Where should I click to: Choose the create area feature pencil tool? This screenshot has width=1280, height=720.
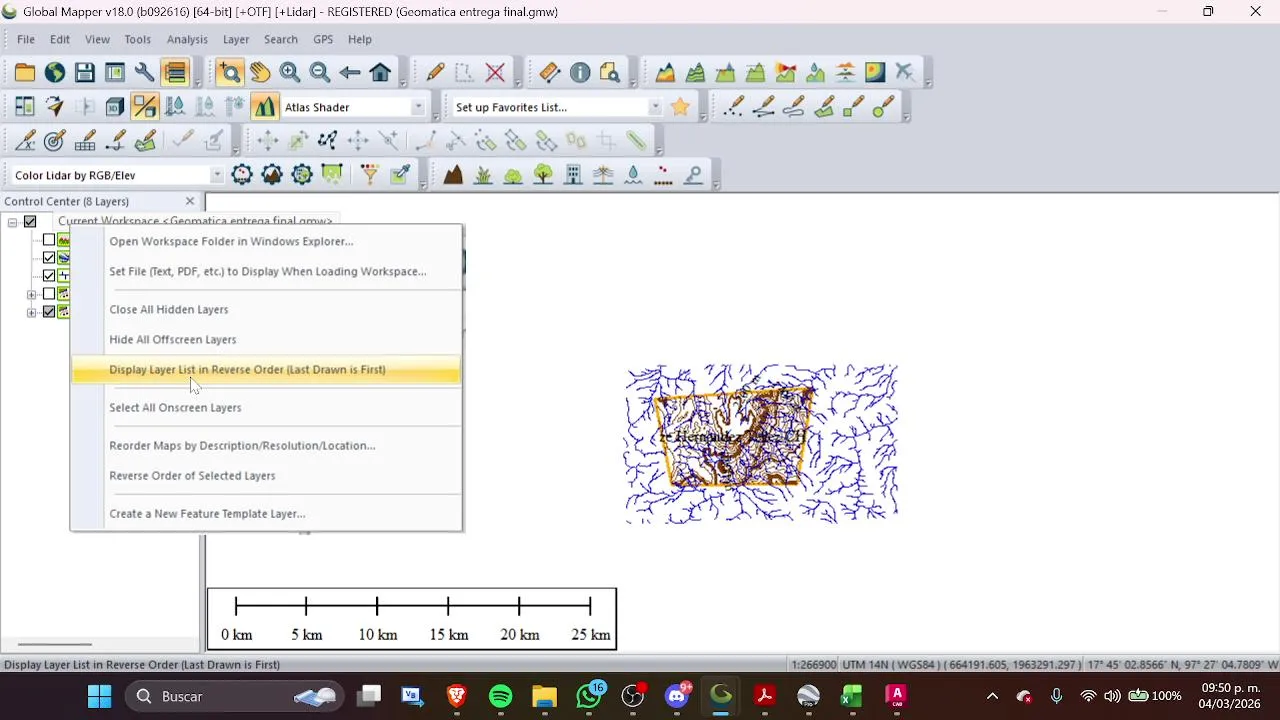click(824, 106)
